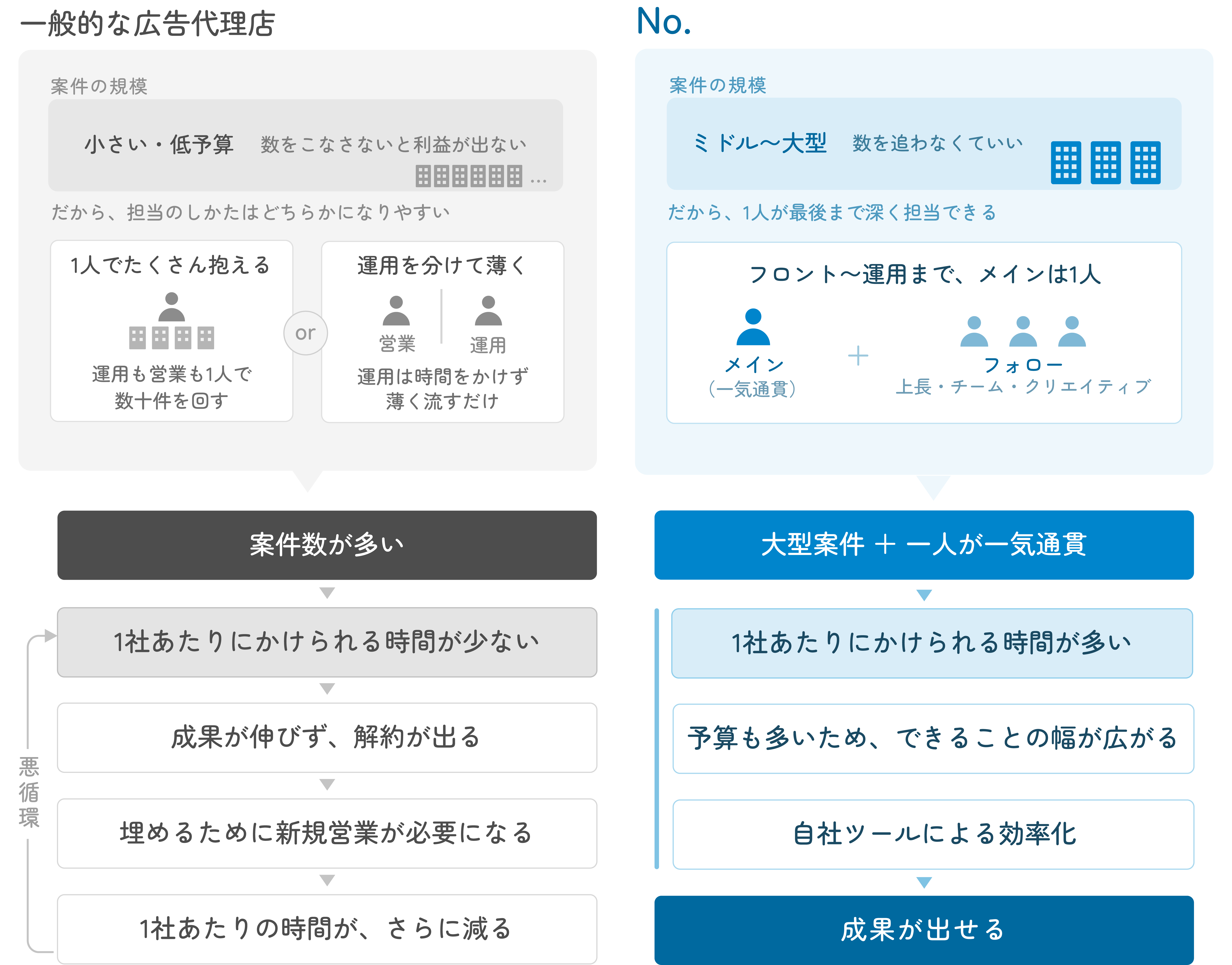
Task: Select the line だから、担当のしかたはどちらかになりやすい
Action: [250, 212]
